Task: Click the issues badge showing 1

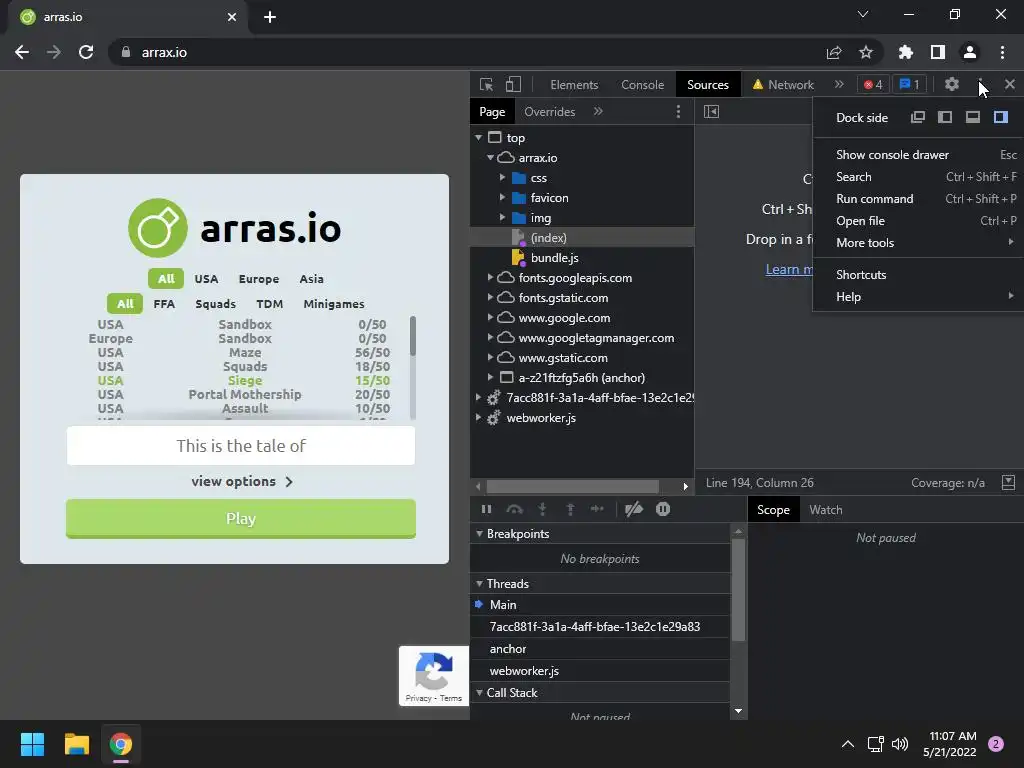Action: tap(910, 84)
